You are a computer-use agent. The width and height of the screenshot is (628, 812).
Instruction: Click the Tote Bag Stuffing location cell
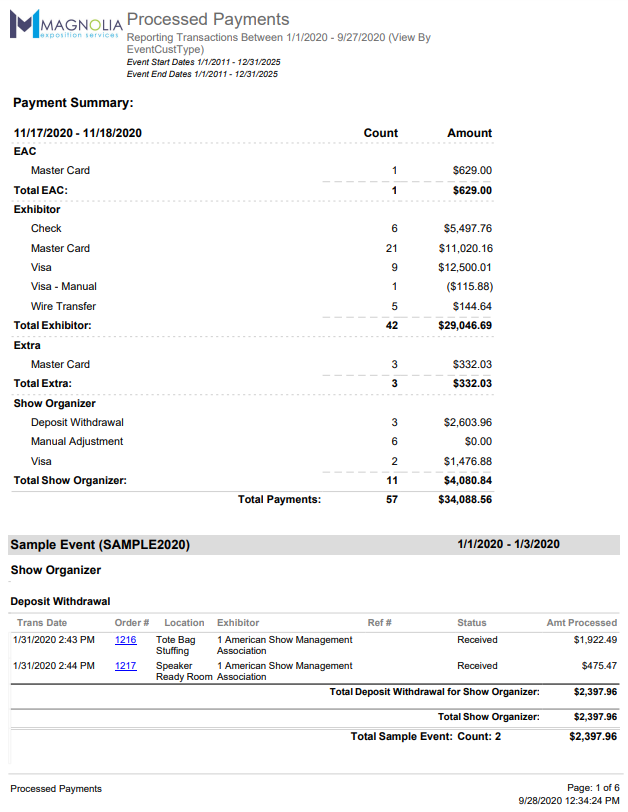[x=176, y=645]
